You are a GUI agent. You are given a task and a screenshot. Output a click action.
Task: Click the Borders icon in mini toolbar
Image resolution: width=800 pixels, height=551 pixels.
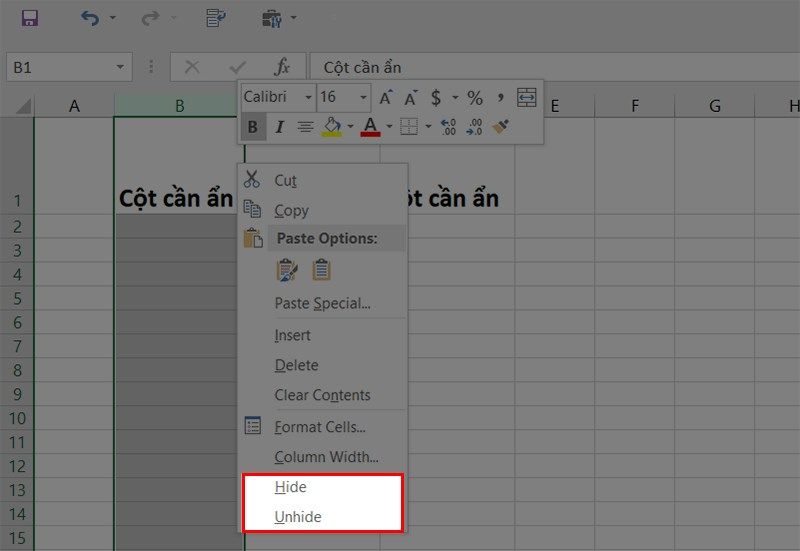click(x=409, y=127)
